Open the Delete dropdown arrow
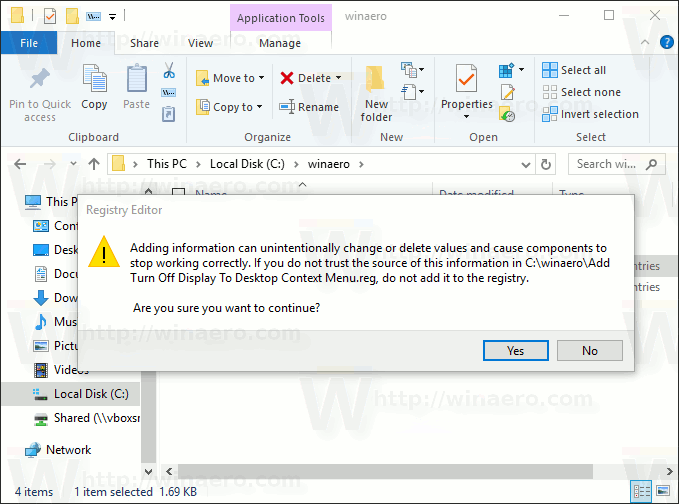This screenshot has width=679, height=504. [x=338, y=78]
